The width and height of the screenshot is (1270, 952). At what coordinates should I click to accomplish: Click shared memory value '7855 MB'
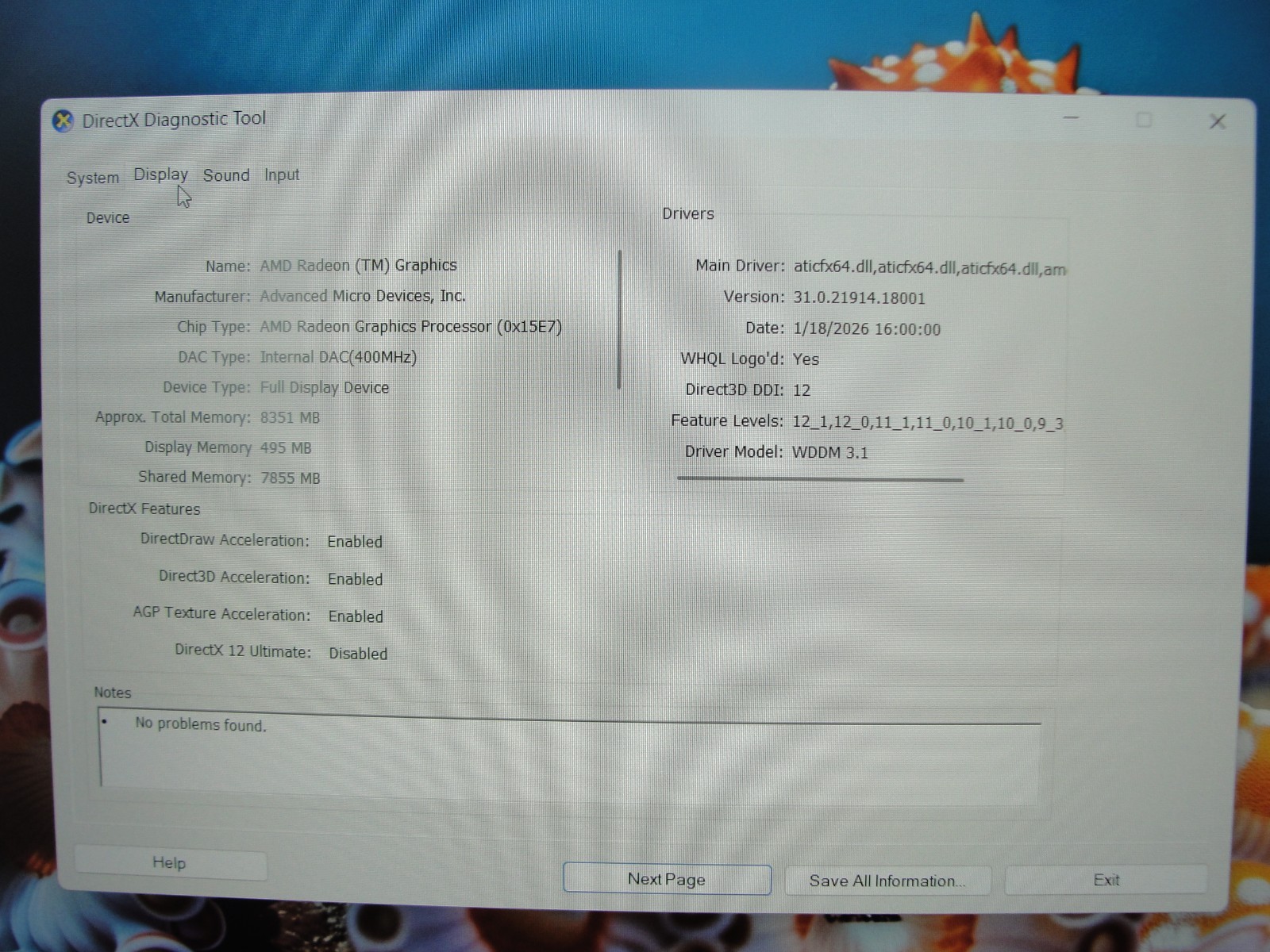click(x=291, y=478)
